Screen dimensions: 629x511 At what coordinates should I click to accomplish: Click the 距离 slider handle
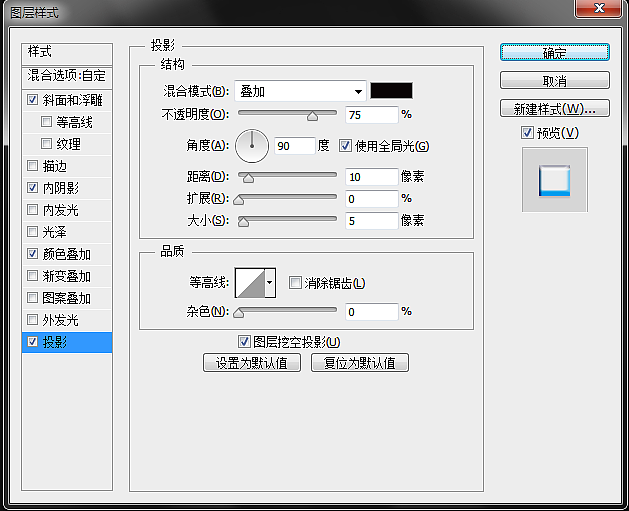[x=248, y=178]
